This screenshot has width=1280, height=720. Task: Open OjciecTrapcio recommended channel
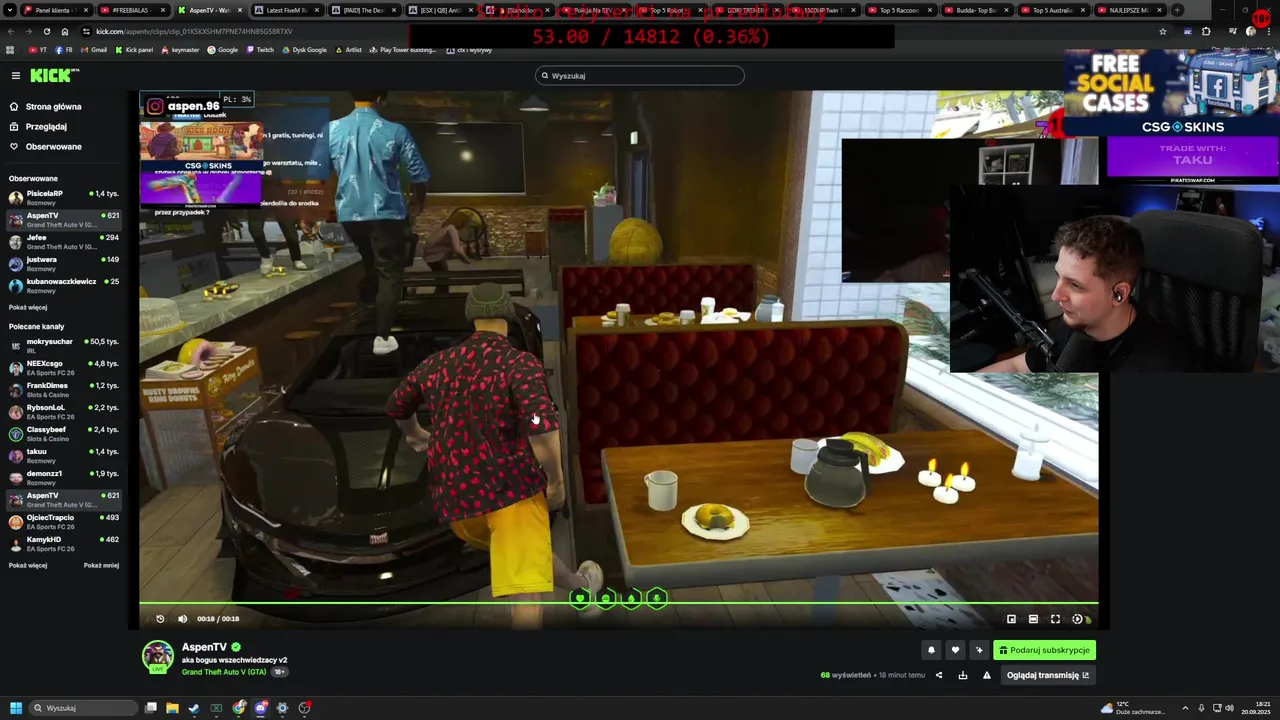[x=64, y=521]
